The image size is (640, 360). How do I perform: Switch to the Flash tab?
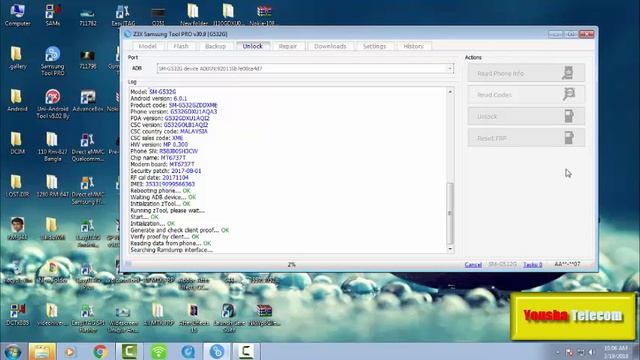181,46
